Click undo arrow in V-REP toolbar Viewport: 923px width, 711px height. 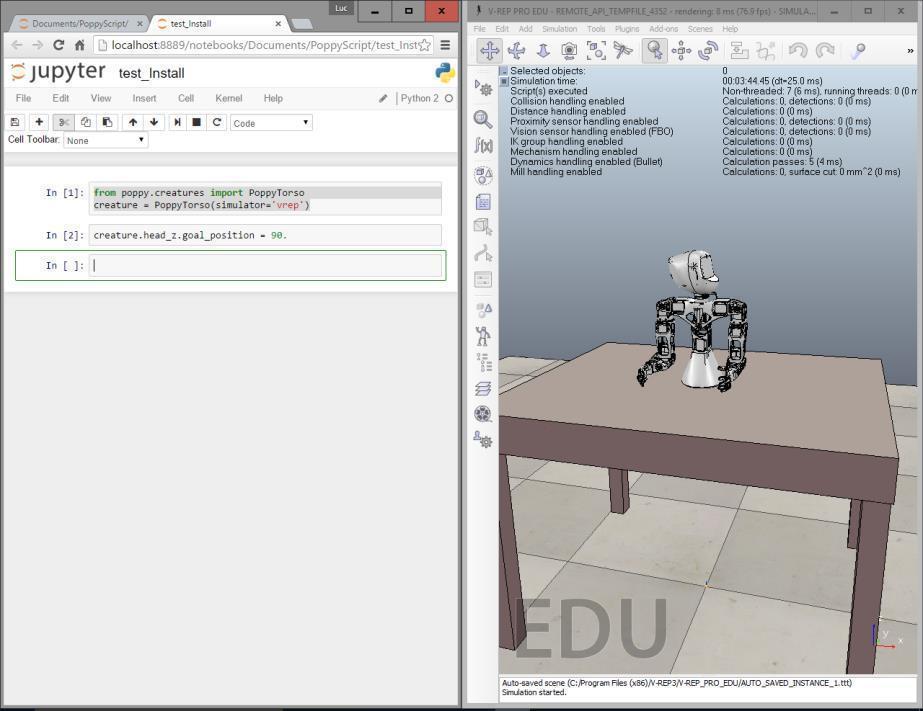(x=798, y=51)
